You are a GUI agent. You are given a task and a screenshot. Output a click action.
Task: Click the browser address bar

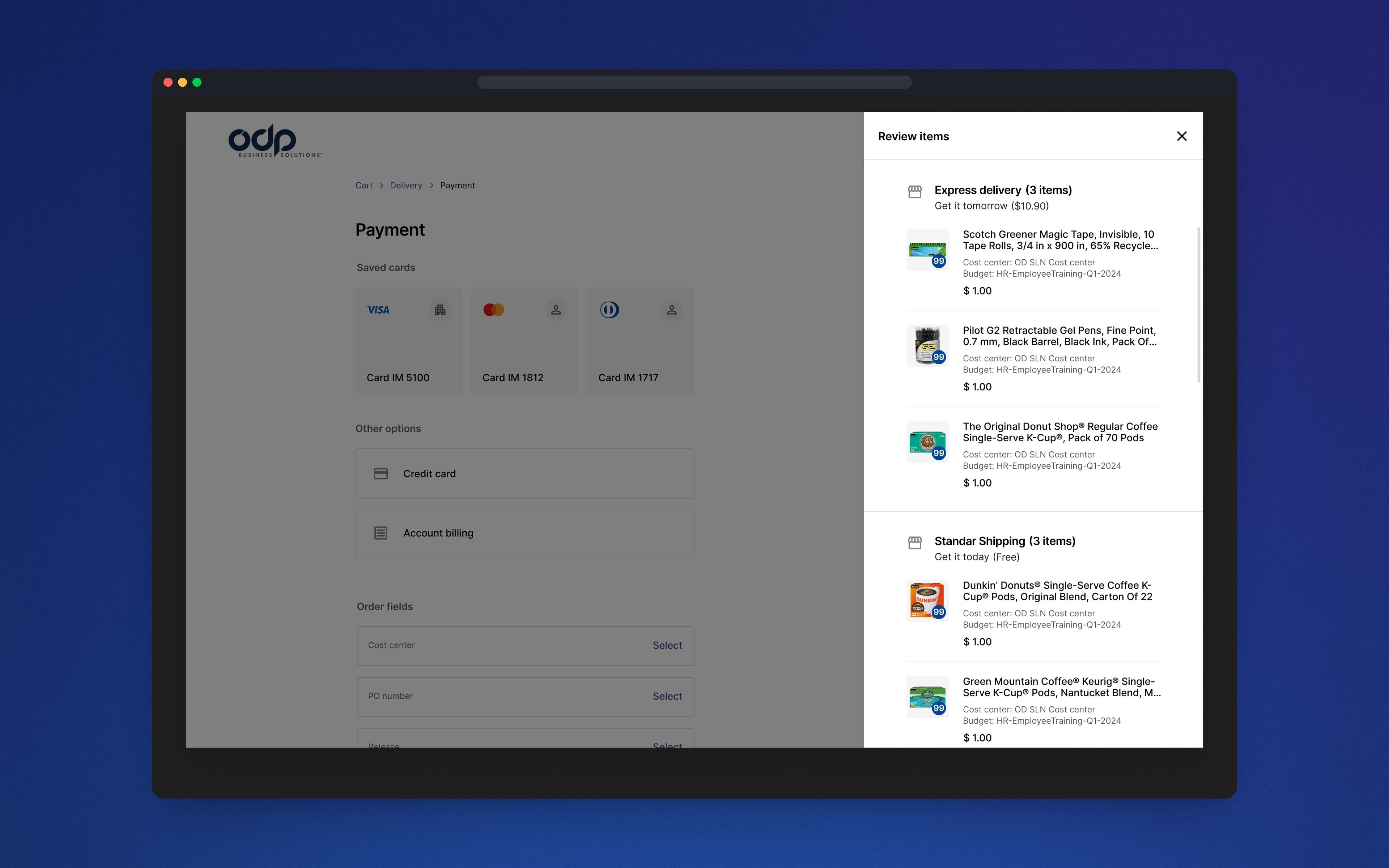click(x=694, y=82)
